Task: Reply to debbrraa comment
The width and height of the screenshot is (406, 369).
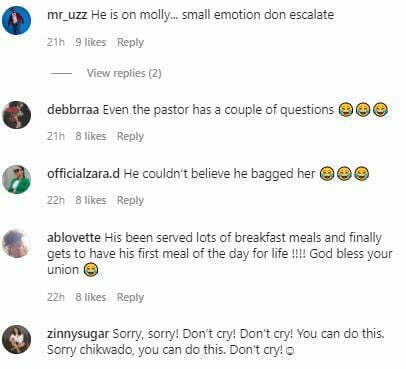Action: [x=130, y=136]
